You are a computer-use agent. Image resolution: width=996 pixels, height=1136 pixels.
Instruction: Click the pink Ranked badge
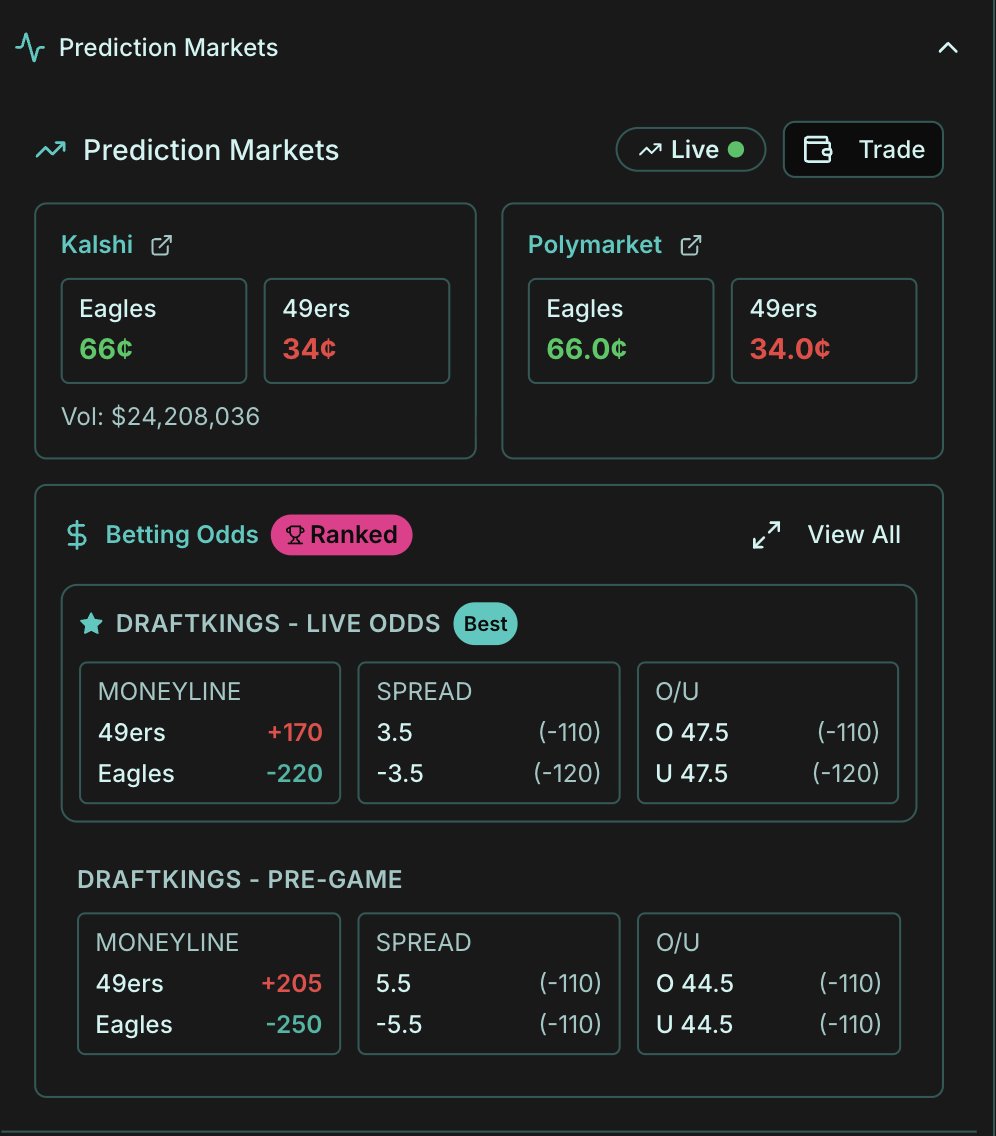click(x=341, y=535)
